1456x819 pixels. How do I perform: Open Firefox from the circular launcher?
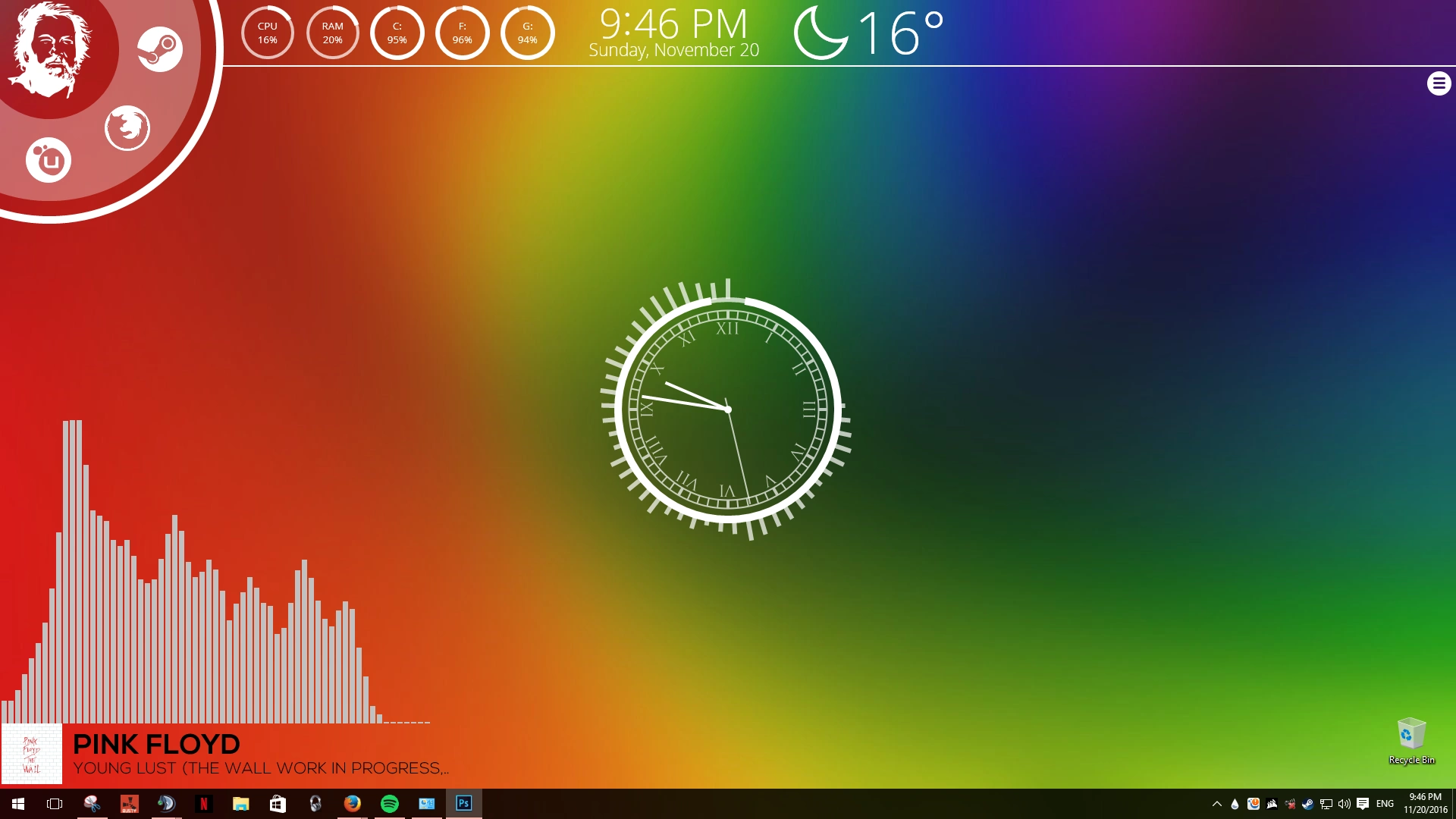coord(127,127)
